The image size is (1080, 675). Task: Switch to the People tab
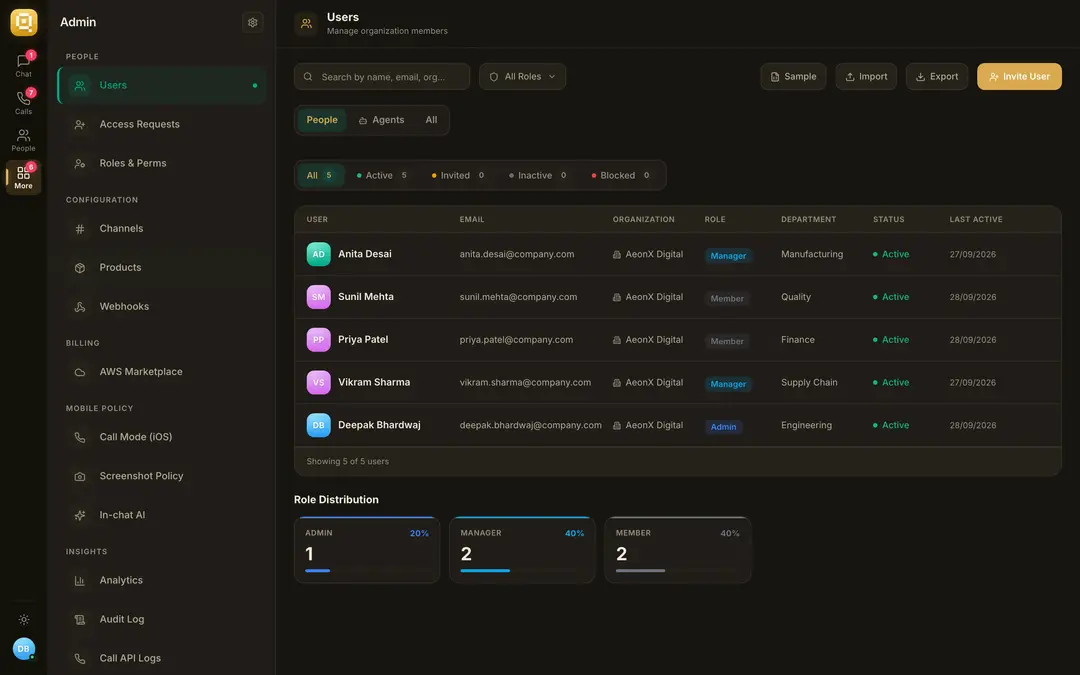(322, 120)
